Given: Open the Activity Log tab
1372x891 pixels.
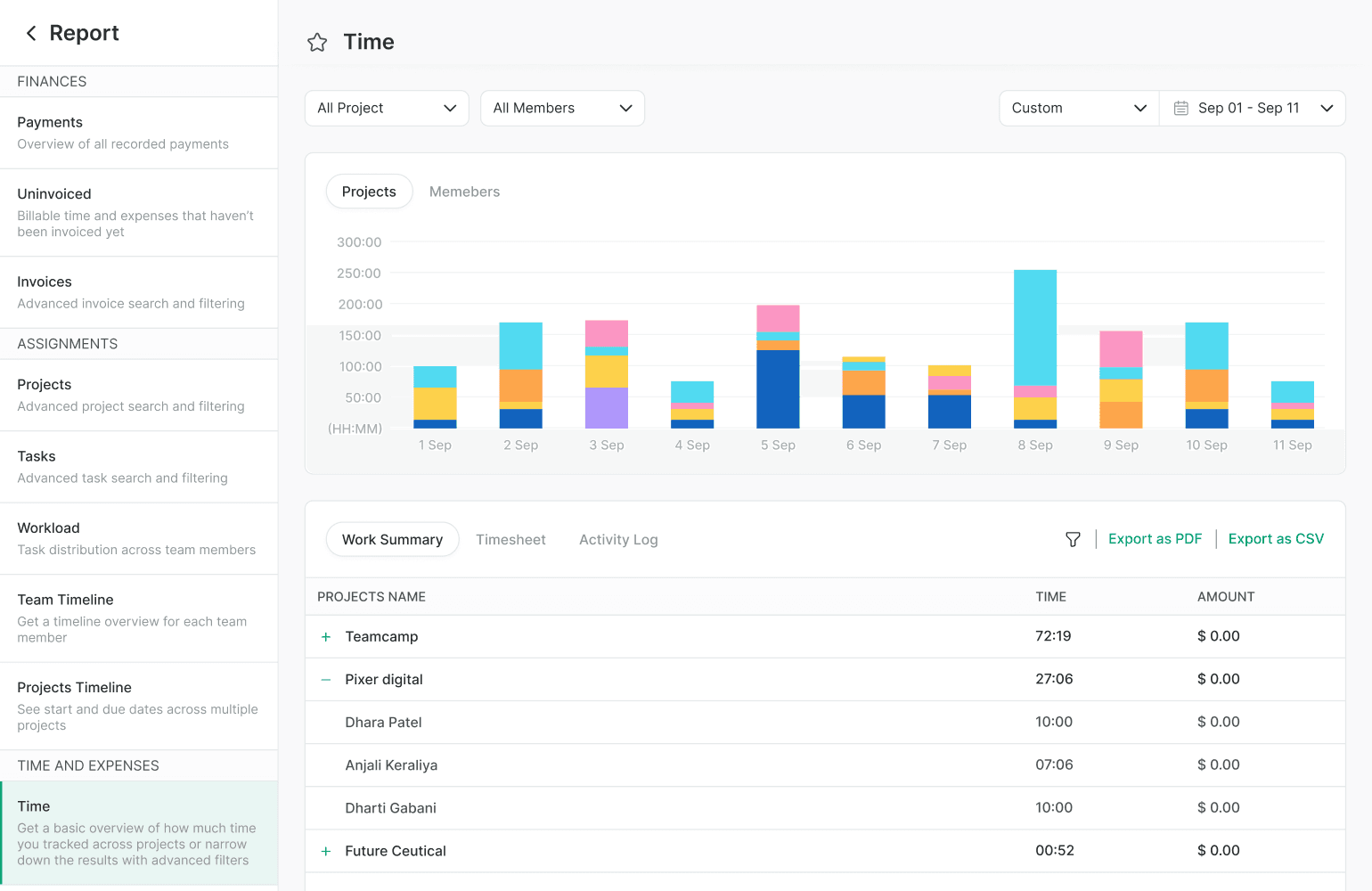Looking at the screenshot, I should [x=618, y=540].
